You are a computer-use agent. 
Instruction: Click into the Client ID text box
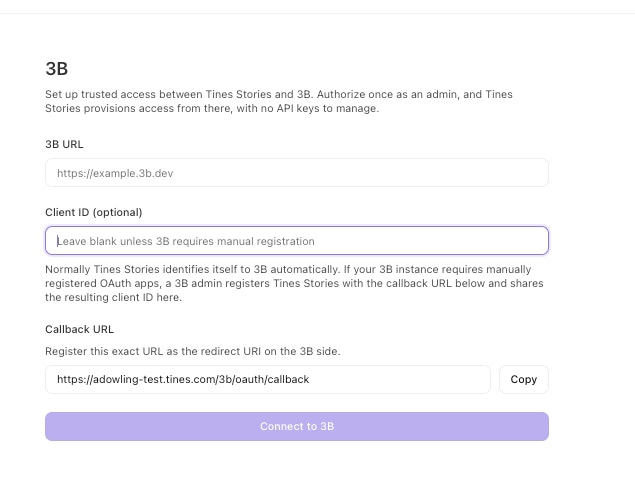coord(297,241)
